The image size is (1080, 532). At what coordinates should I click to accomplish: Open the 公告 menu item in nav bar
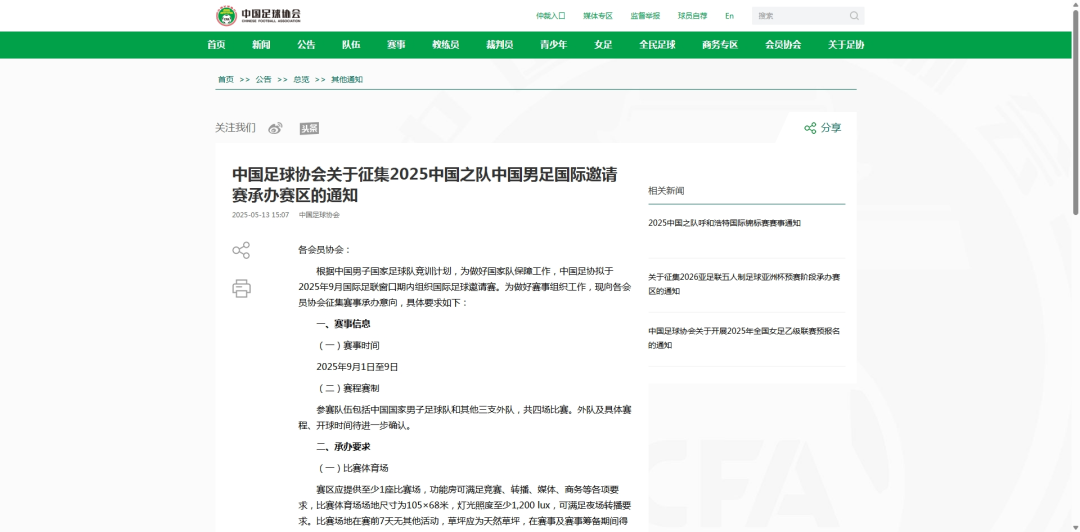click(x=307, y=45)
